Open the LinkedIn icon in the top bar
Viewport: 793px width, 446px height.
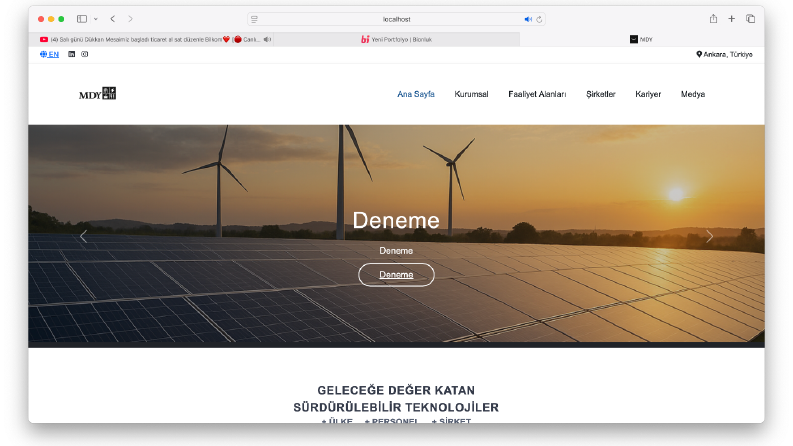tap(72, 54)
